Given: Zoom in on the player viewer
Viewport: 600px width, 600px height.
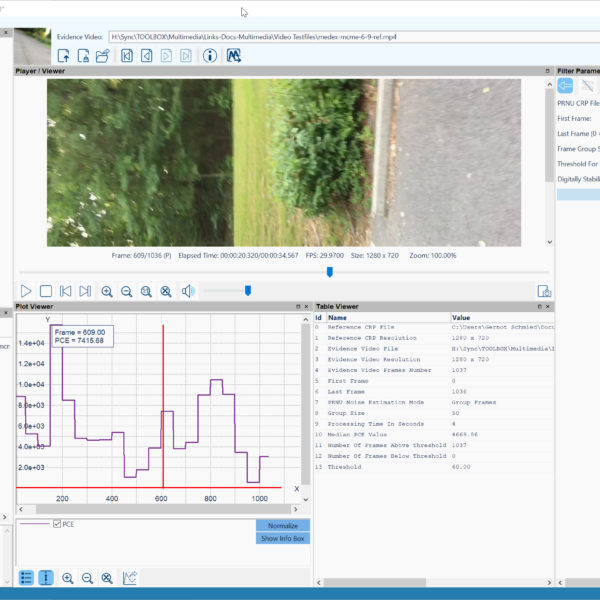Looking at the screenshot, I should (x=107, y=291).
